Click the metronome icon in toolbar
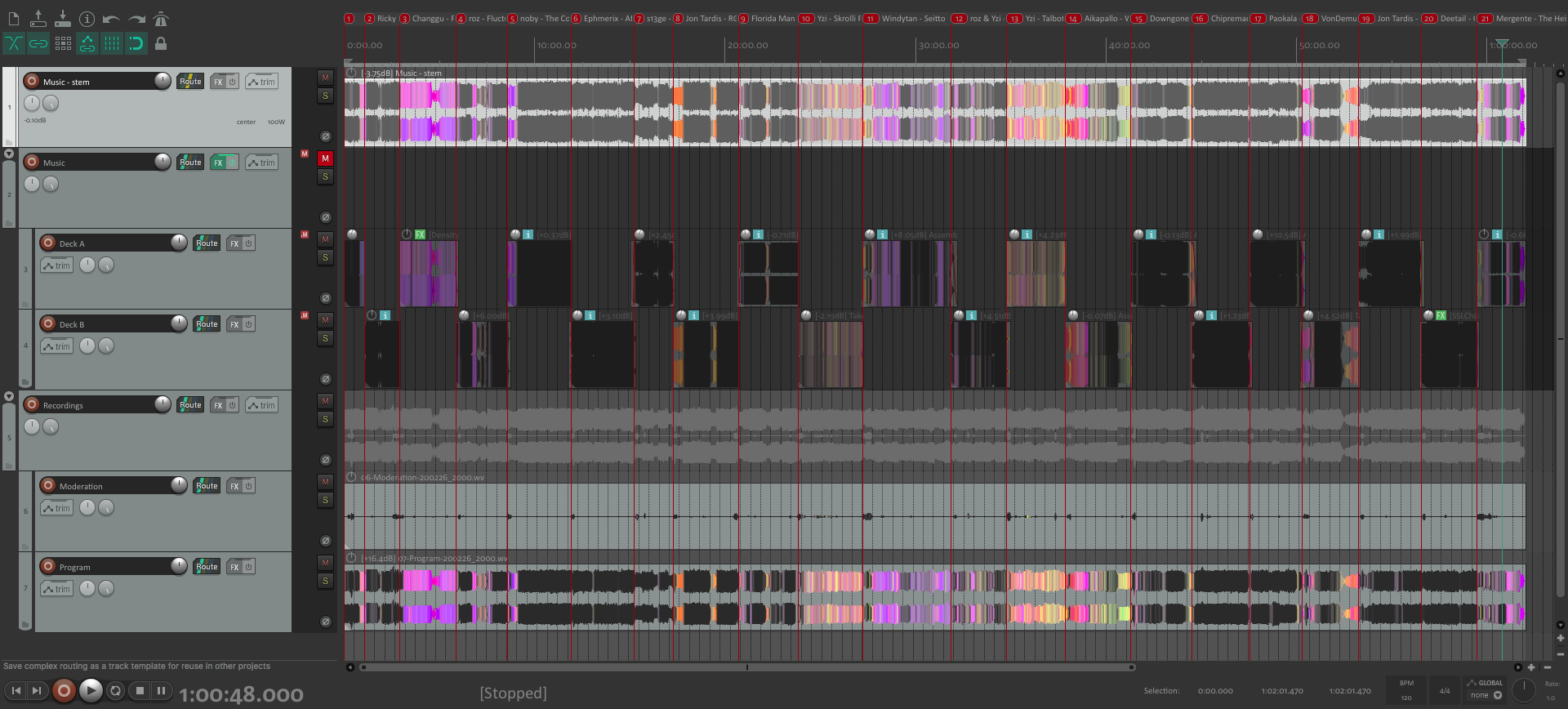Image resolution: width=1568 pixels, height=709 pixels. [x=161, y=19]
